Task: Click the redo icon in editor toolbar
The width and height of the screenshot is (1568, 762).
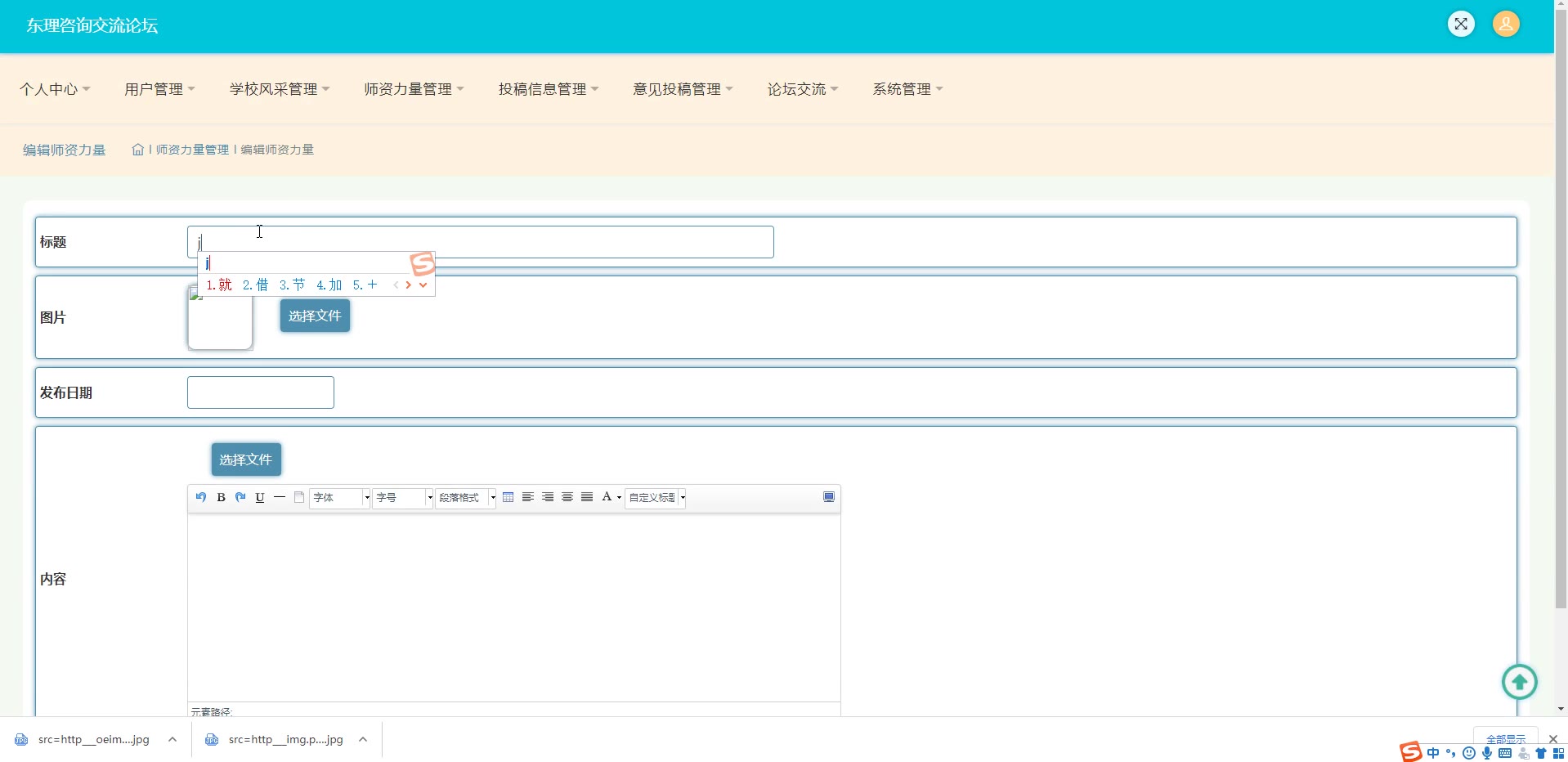Action: 240,497
